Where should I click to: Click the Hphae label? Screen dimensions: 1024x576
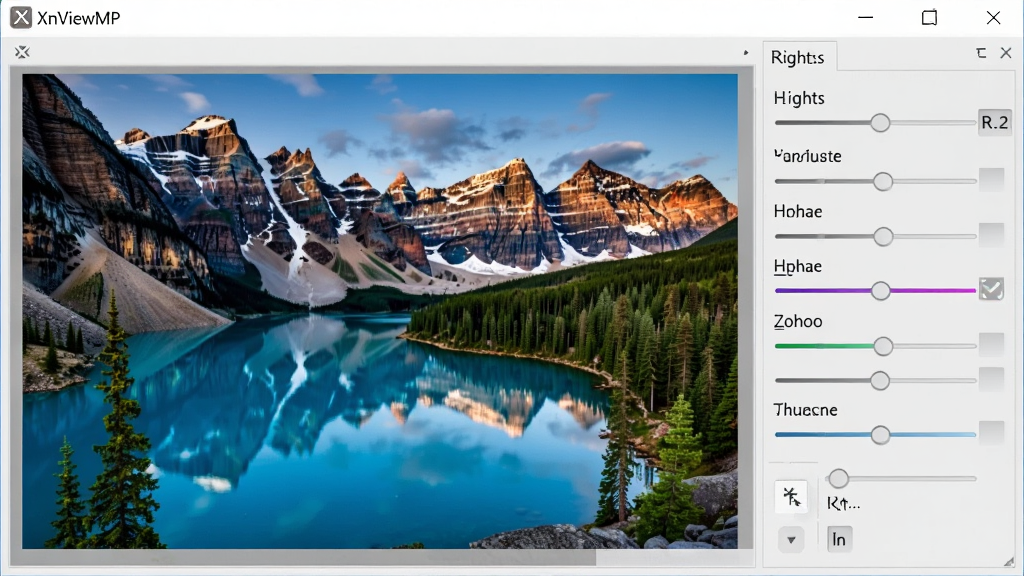click(797, 266)
